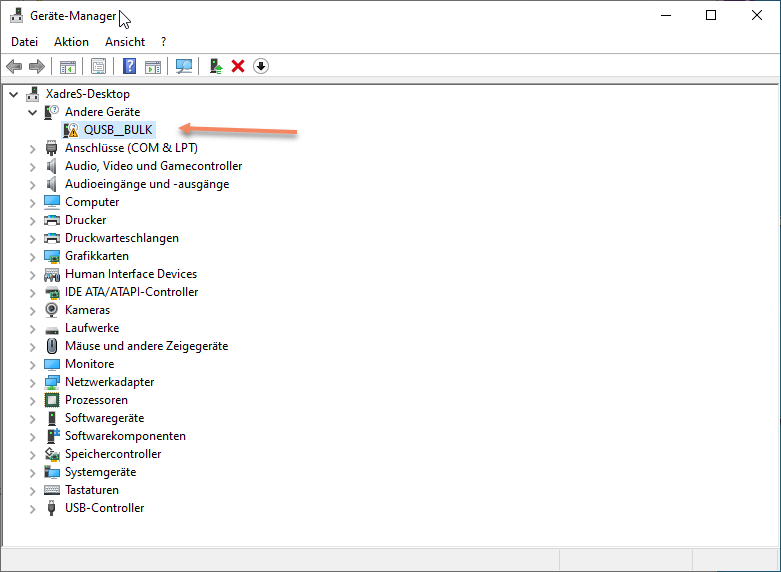Open the Ansicht menu

[x=125, y=42]
